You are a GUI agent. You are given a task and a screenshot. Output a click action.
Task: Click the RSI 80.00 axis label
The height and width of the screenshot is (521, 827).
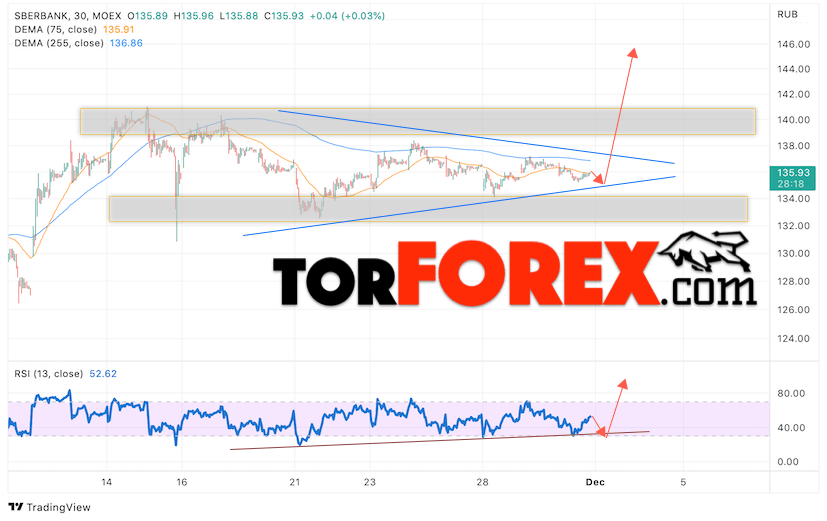(791, 393)
